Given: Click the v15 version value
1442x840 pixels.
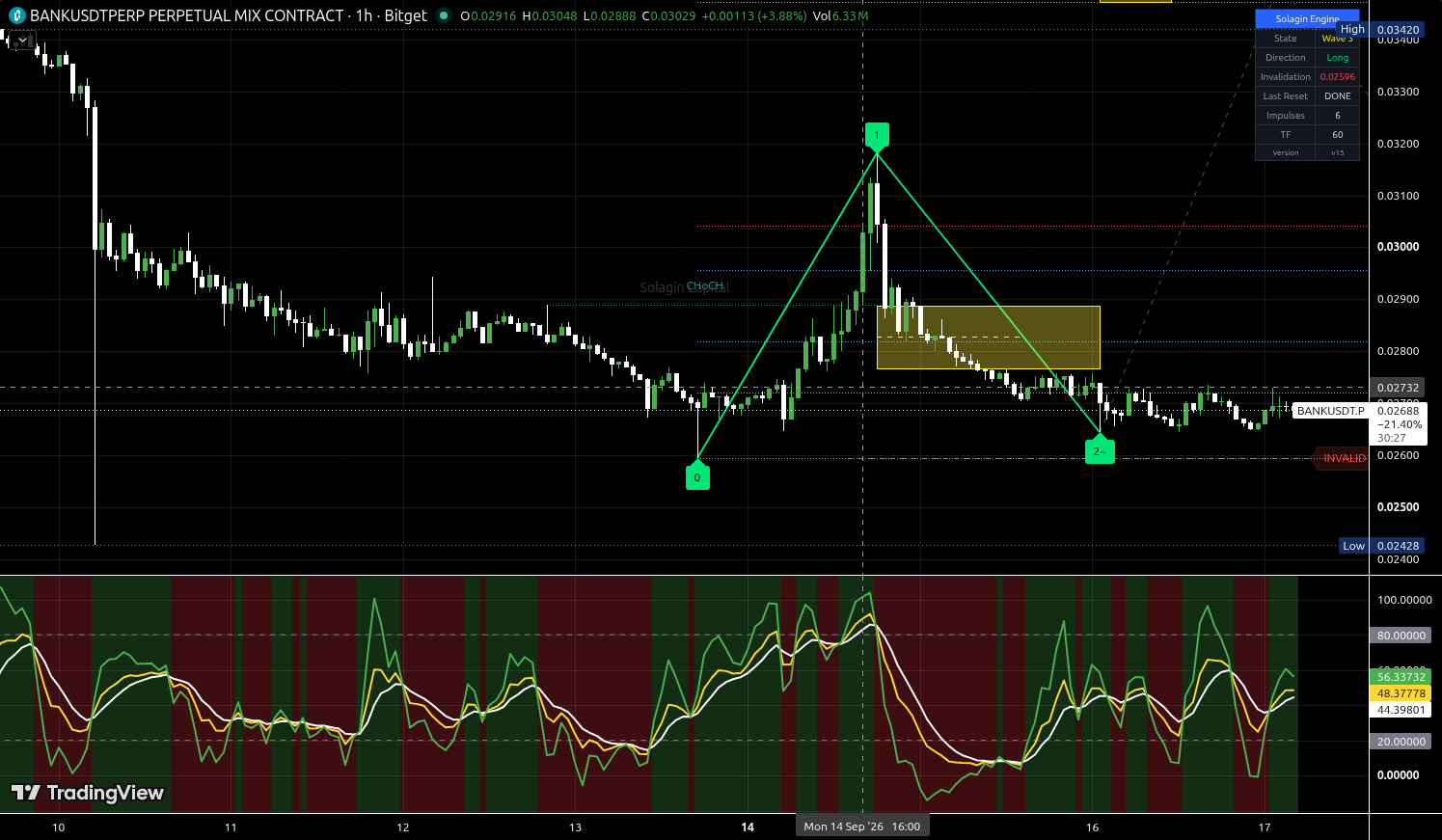Looking at the screenshot, I should (1338, 152).
